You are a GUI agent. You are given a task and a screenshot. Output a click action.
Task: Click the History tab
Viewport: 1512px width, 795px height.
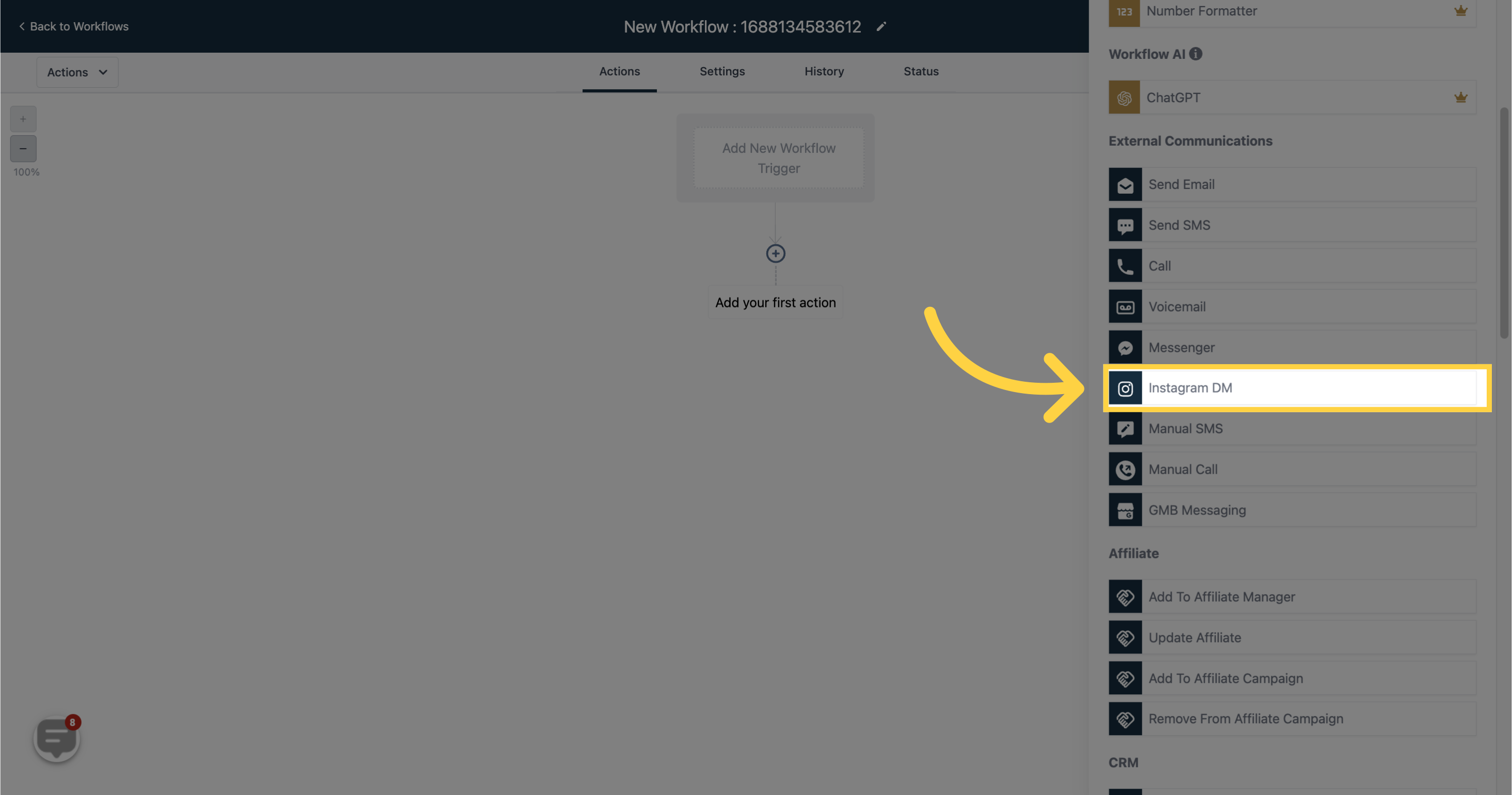click(824, 72)
